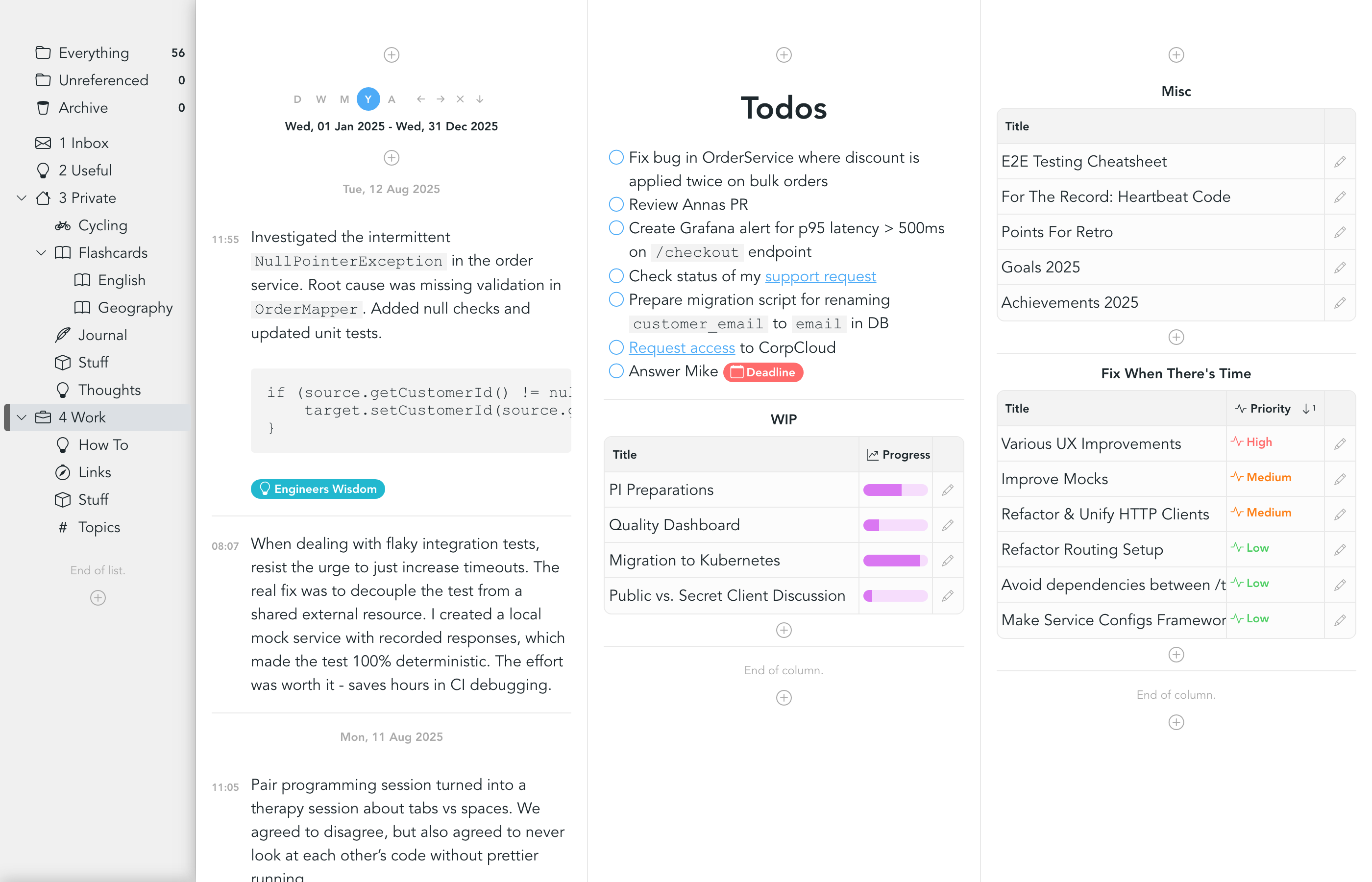This screenshot has width=1372, height=882.
Task: Click the Migration to Kubernetes progress bar
Action: point(895,560)
